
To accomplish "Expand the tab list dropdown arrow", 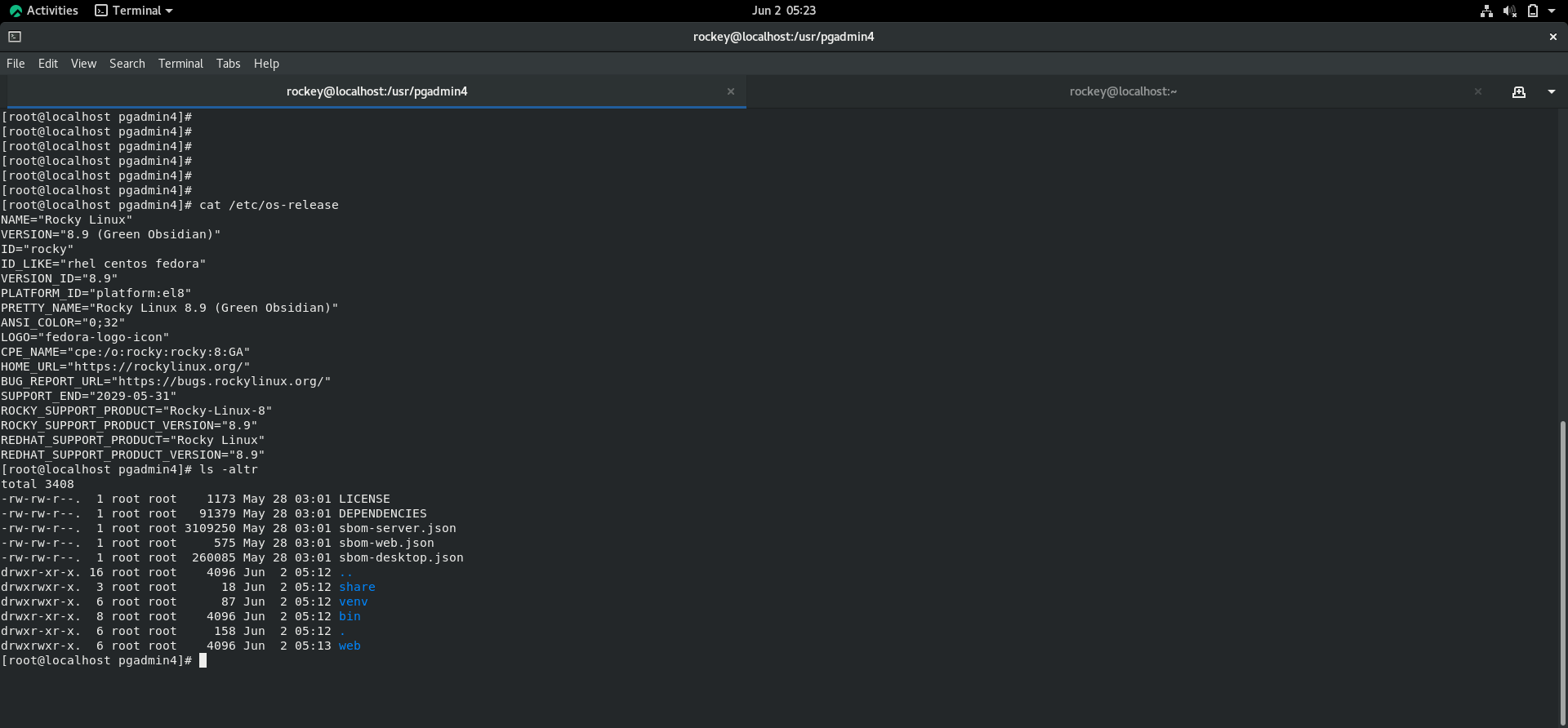I will [1551, 92].
